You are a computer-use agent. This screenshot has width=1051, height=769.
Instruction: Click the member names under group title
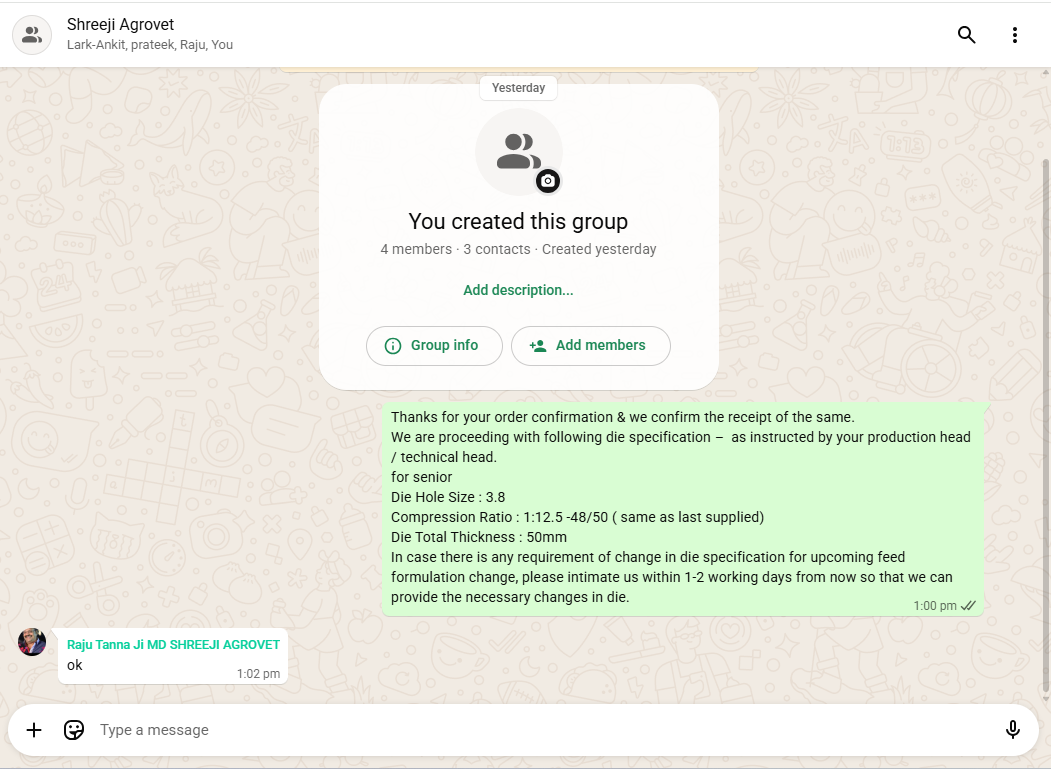(150, 45)
